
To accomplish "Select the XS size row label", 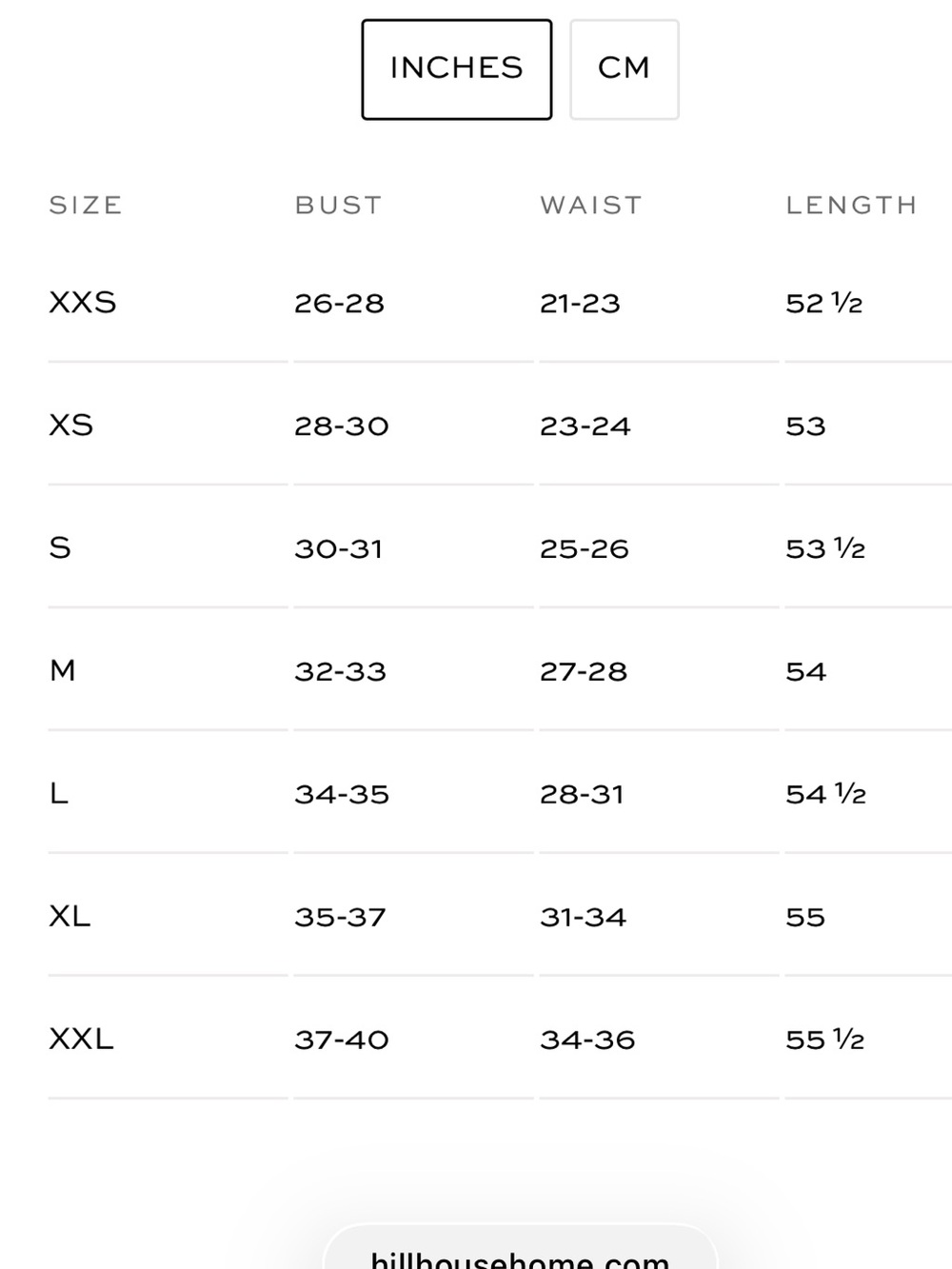I will click(71, 425).
